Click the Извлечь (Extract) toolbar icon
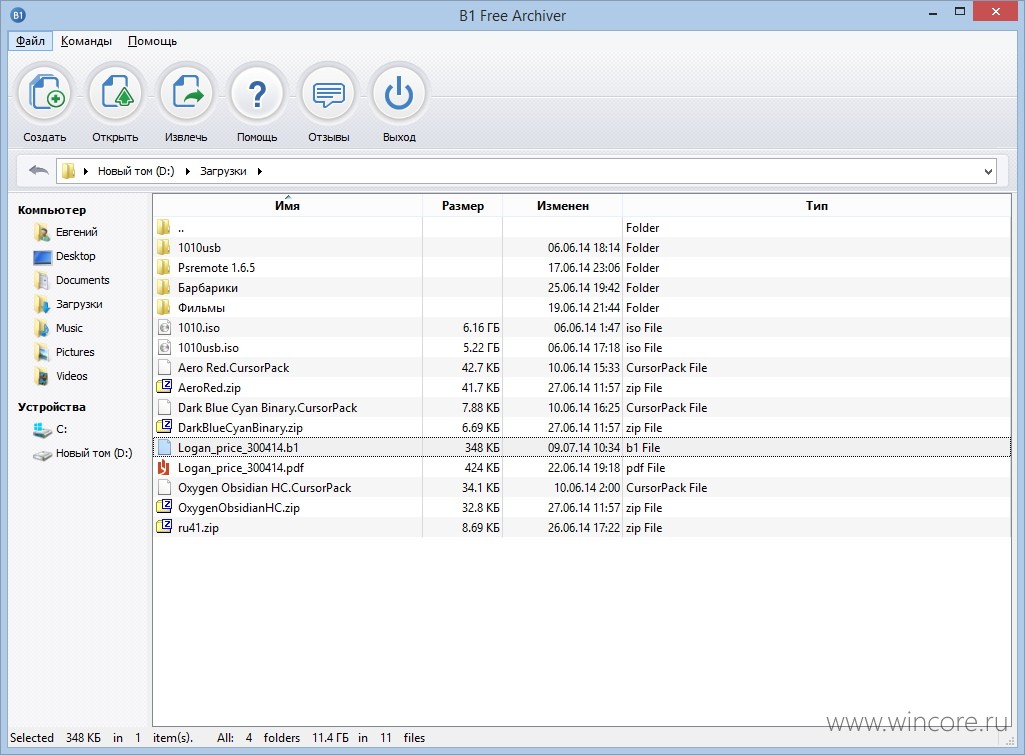Image resolution: width=1025 pixels, height=755 pixels. coord(186,94)
